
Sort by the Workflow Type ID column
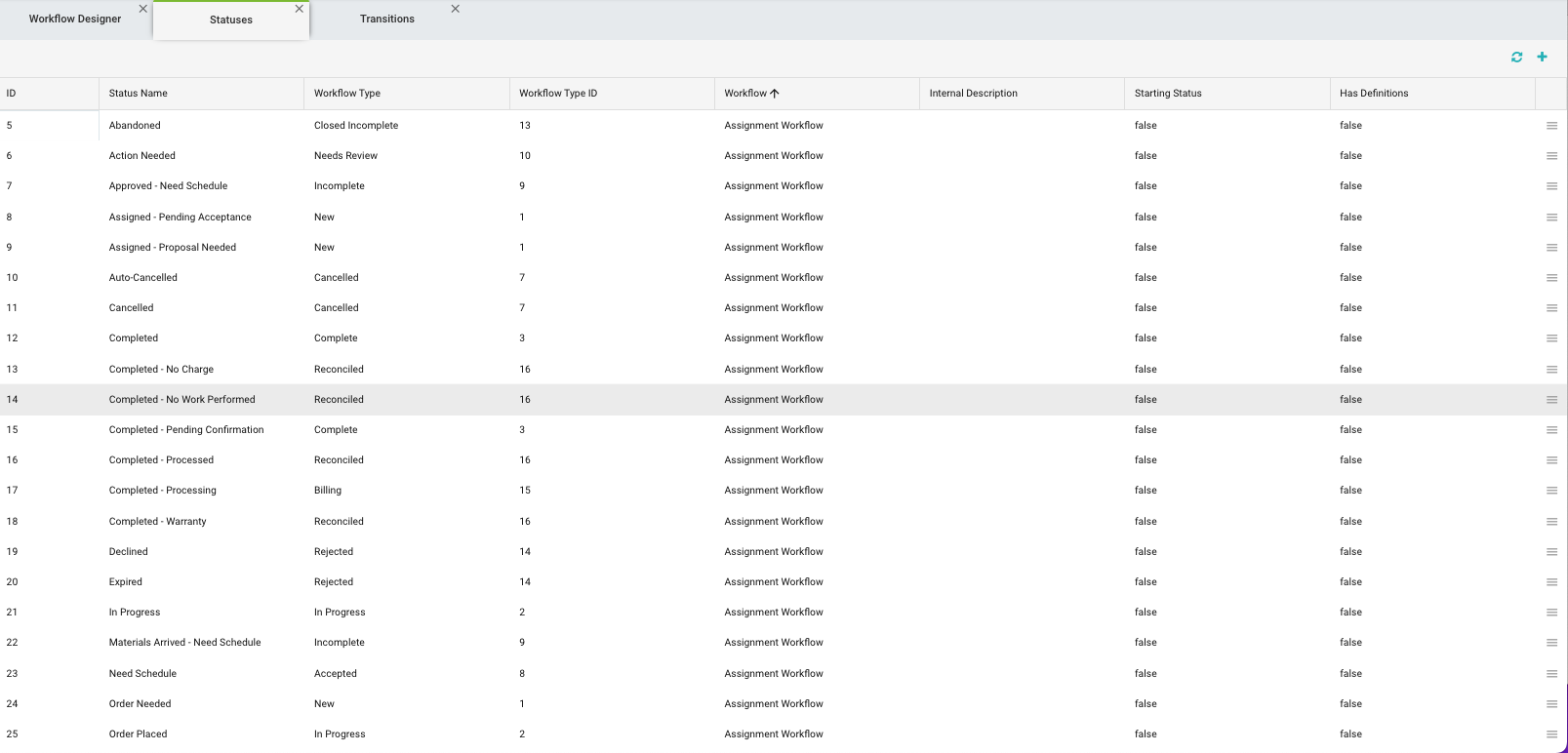pyautogui.click(x=611, y=94)
